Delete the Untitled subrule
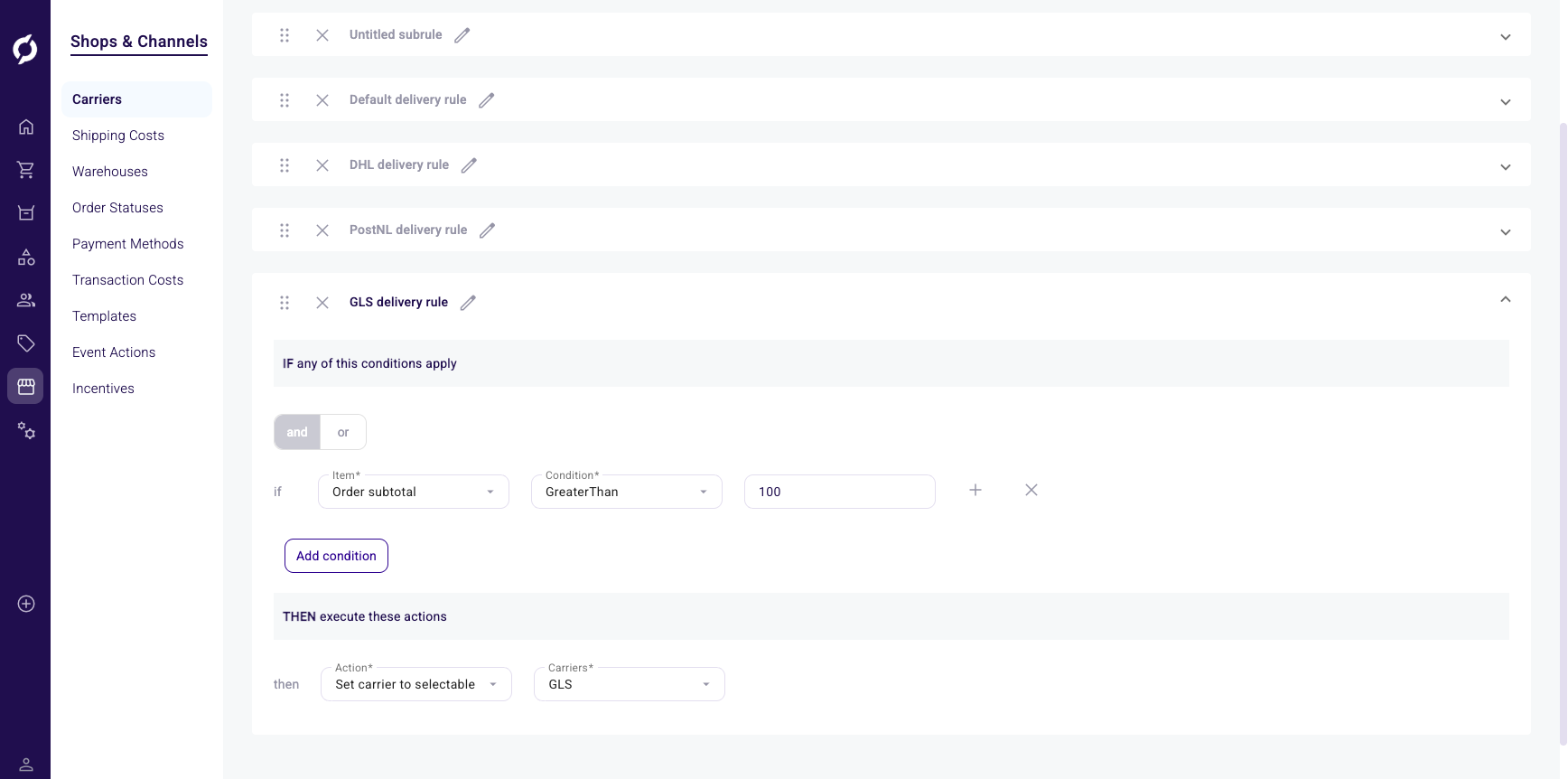1568x779 pixels. tap(322, 35)
